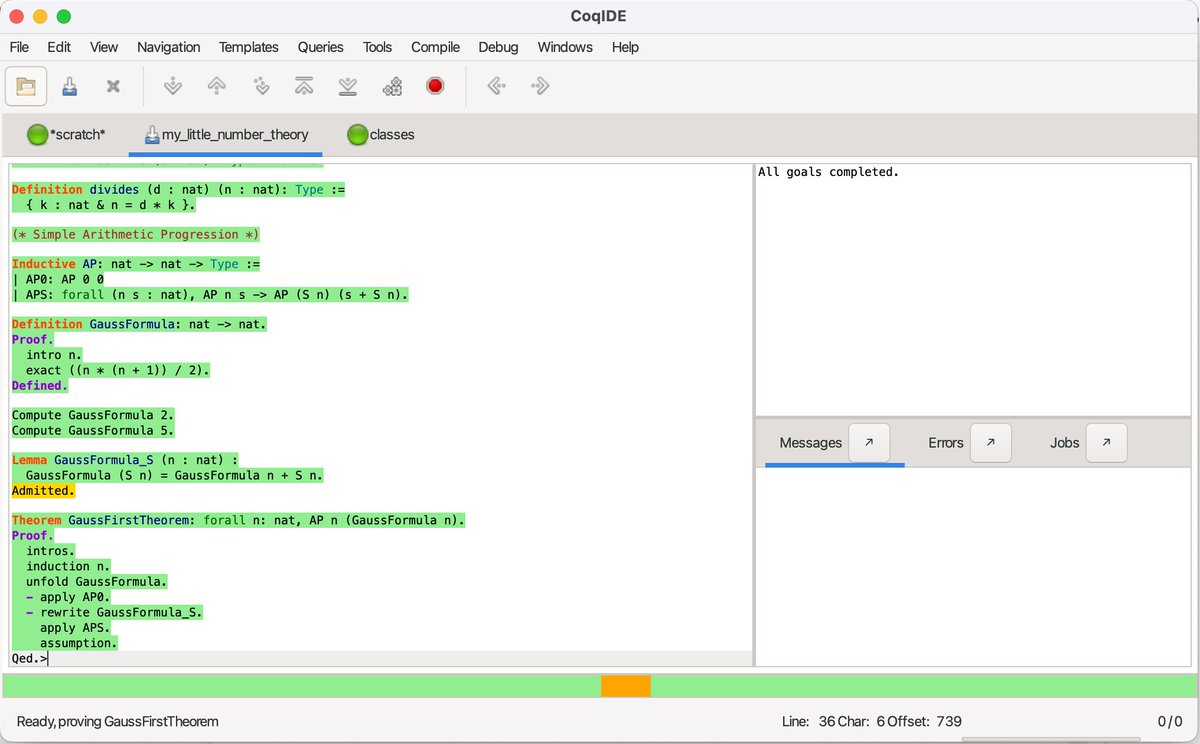Image resolution: width=1200 pixels, height=744 pixels.
Task: Click '(* Simple Arithmetic Progression *)' comment
Action: pos(135,234)
